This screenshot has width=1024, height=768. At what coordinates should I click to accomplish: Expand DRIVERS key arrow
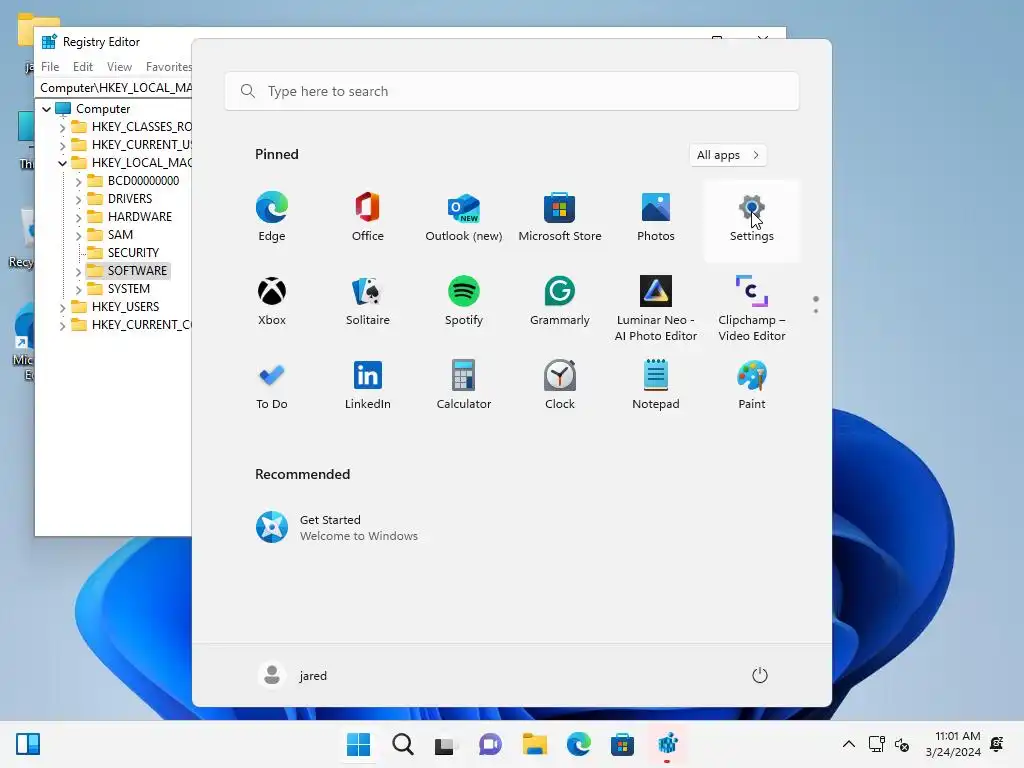click(x=78, y=199)
